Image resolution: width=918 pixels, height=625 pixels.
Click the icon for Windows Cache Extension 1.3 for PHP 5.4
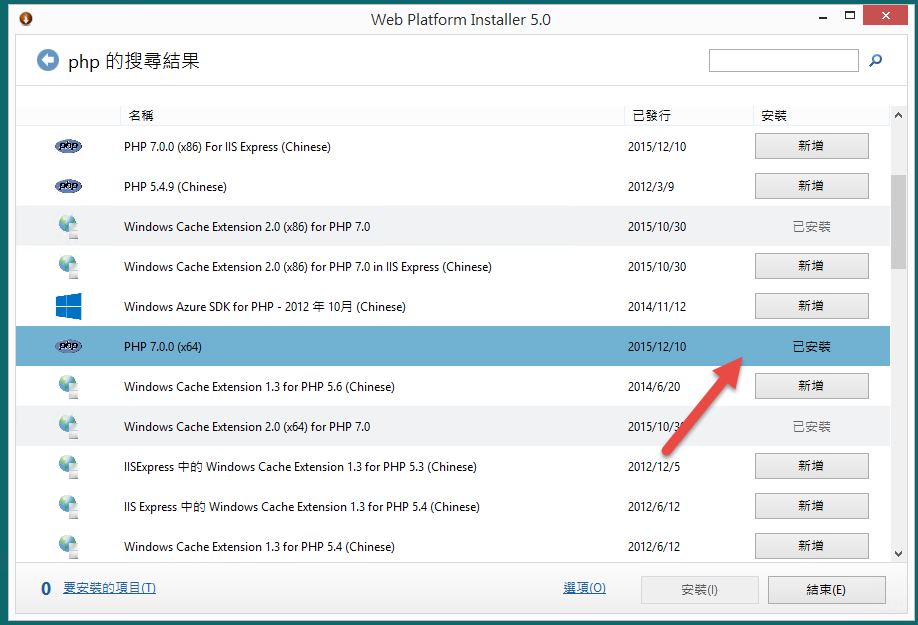coord(68,546)
